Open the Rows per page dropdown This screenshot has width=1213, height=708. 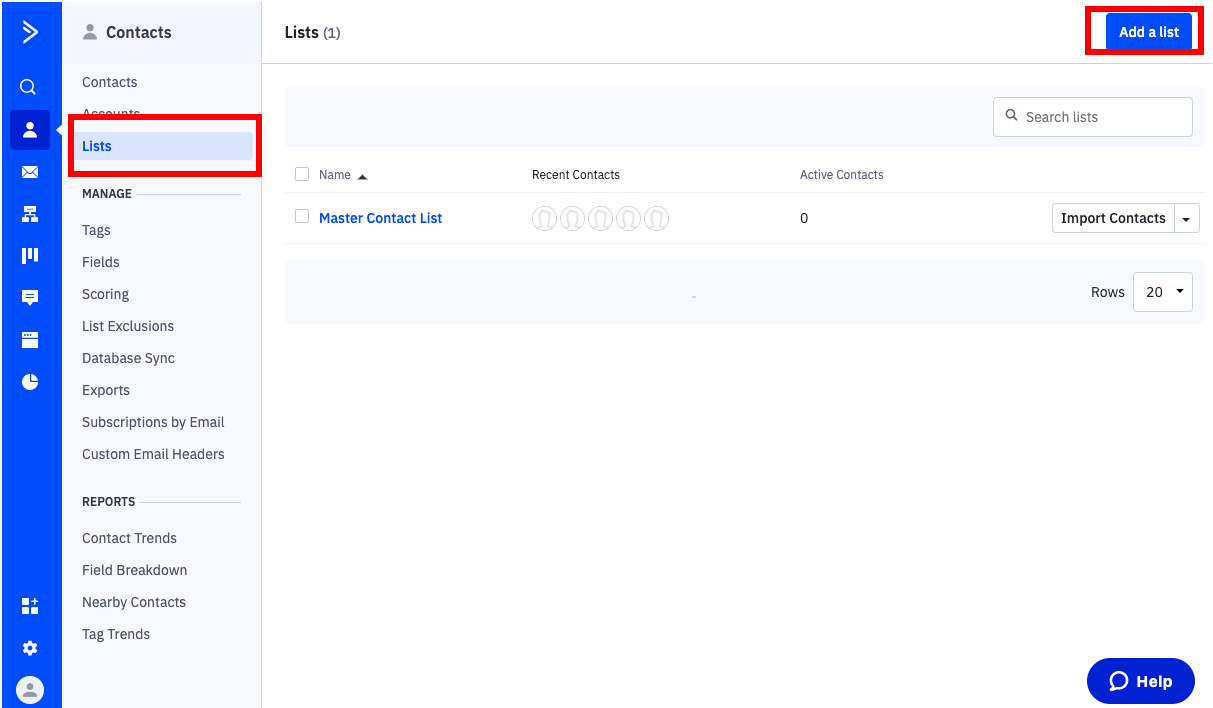[x=1163, y=292]
